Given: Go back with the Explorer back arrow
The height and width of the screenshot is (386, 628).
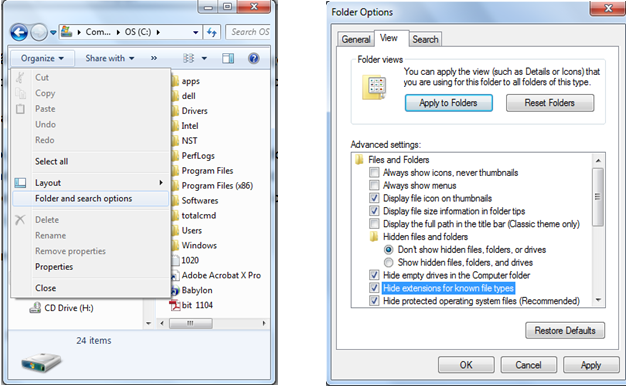Looking at the screenshot, I should pos(19,32).
